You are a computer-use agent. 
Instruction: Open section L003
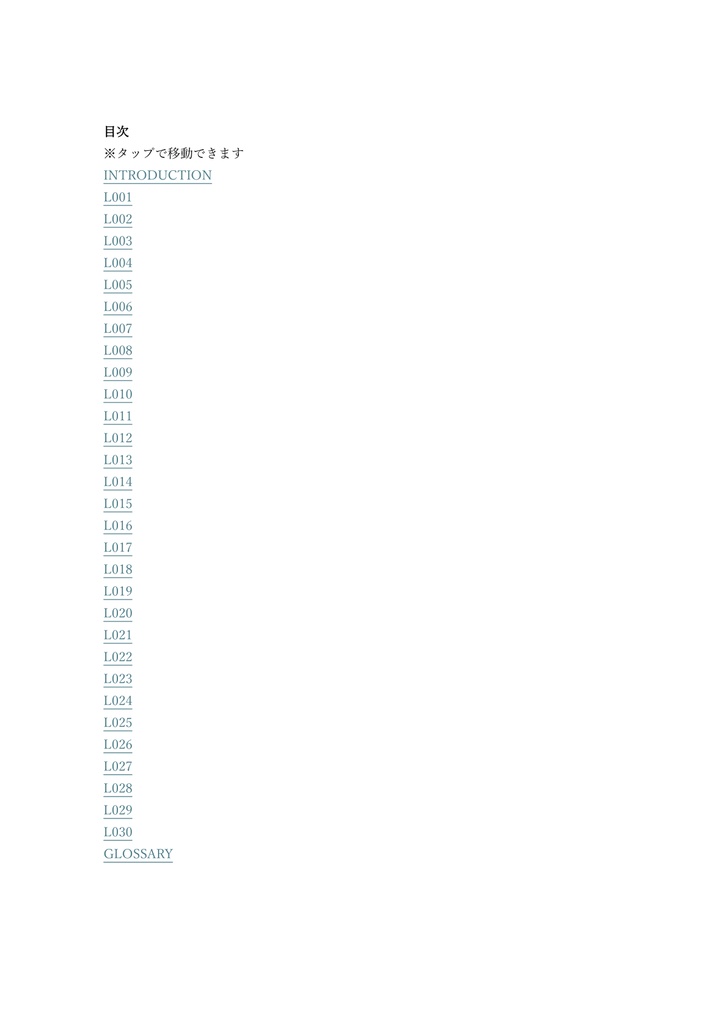tap(118, 241)
